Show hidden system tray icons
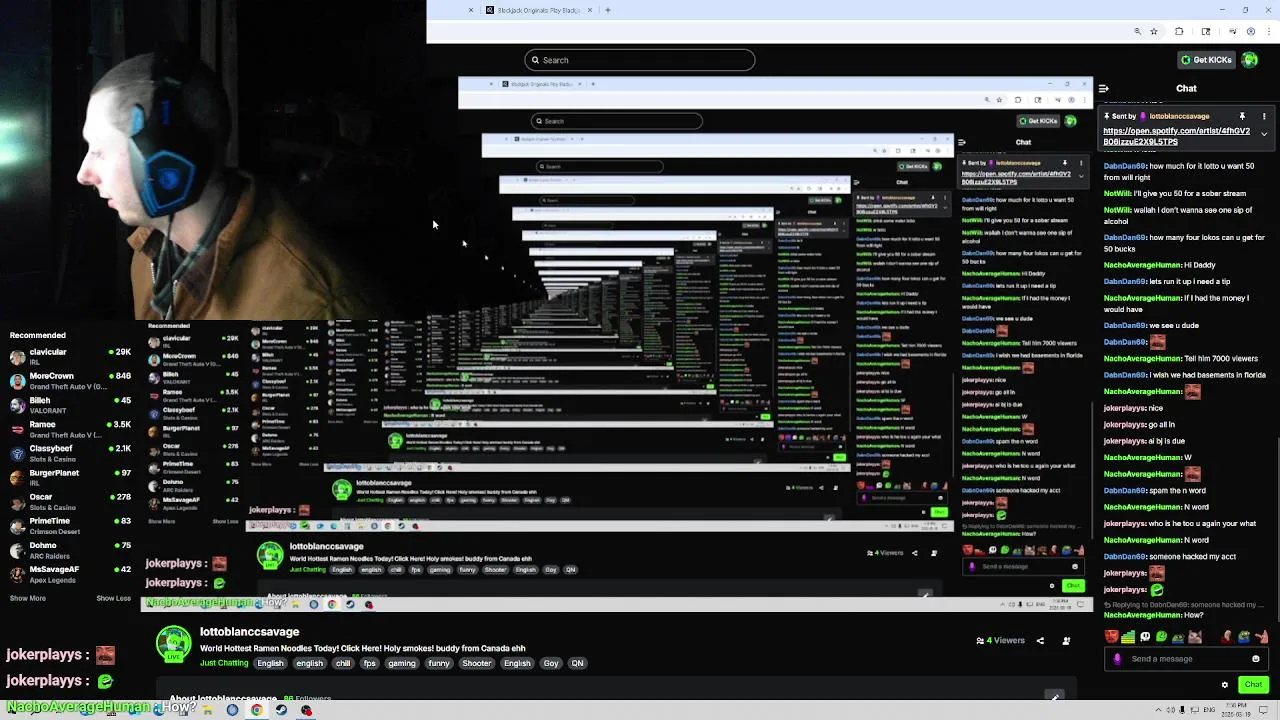The image size is (1280, 720). coord(1158,711)
